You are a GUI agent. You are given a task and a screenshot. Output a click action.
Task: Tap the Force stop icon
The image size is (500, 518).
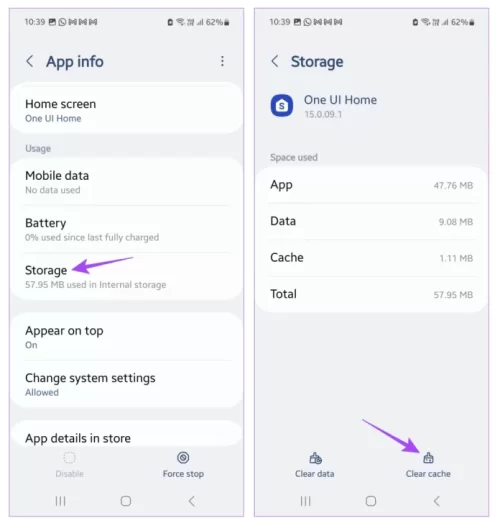[183, 458]
